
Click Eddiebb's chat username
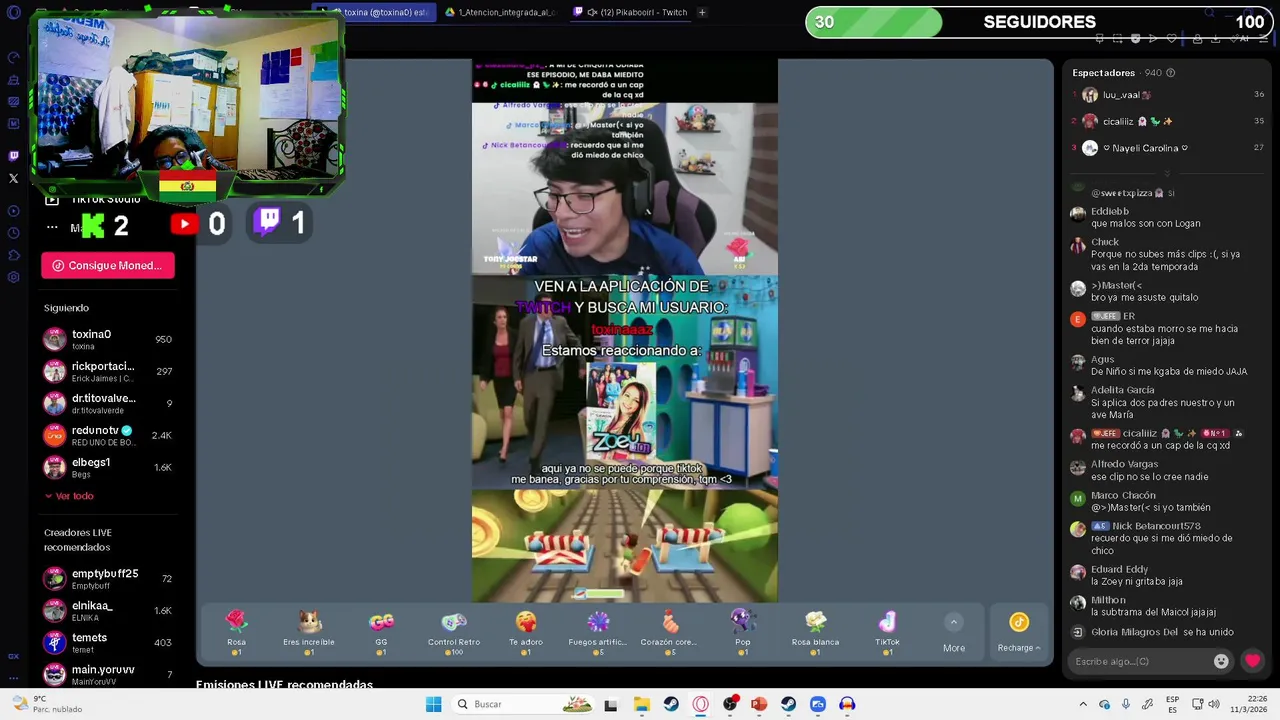(x=1110, y=211)
